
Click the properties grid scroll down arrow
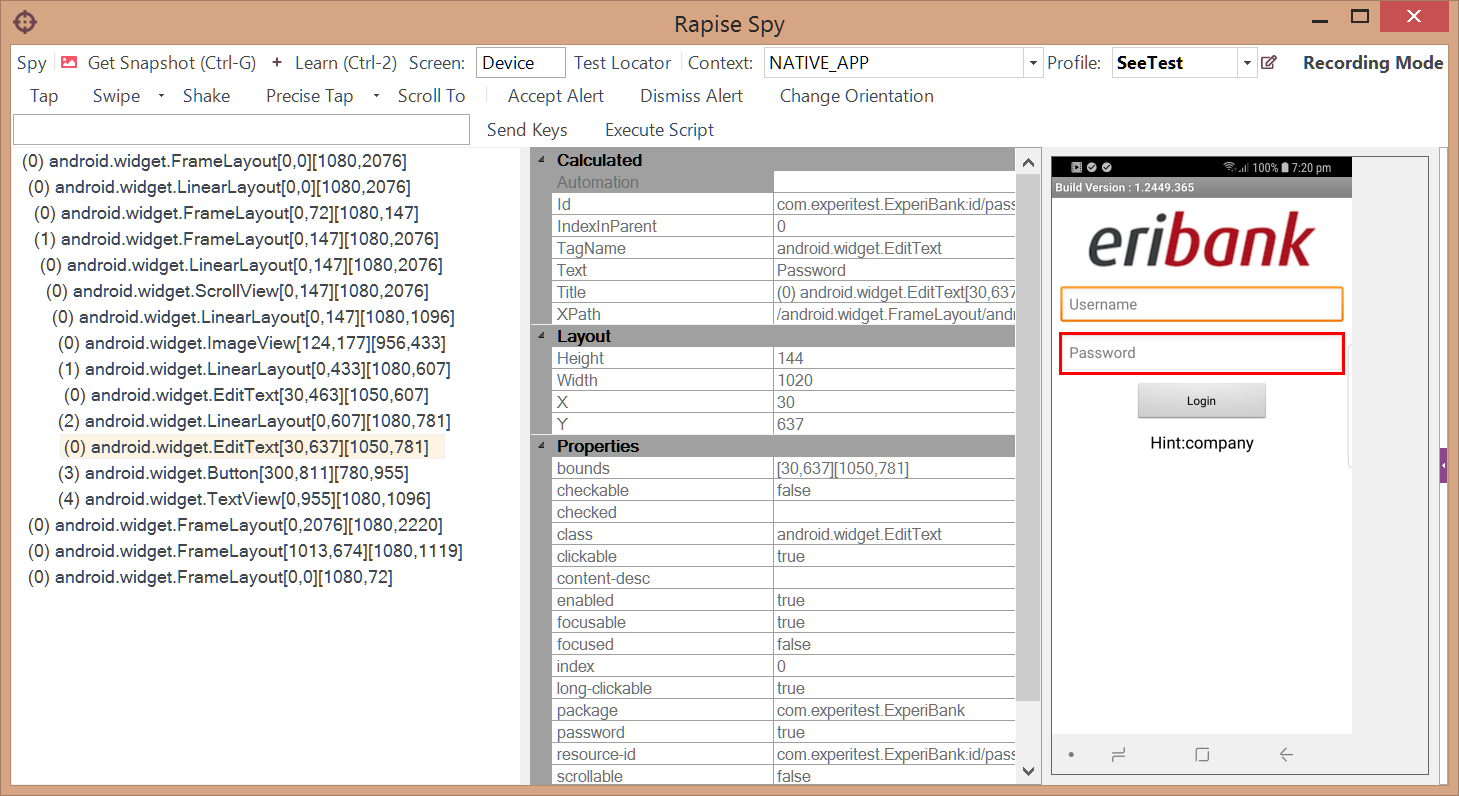[x=1028, y=771]
